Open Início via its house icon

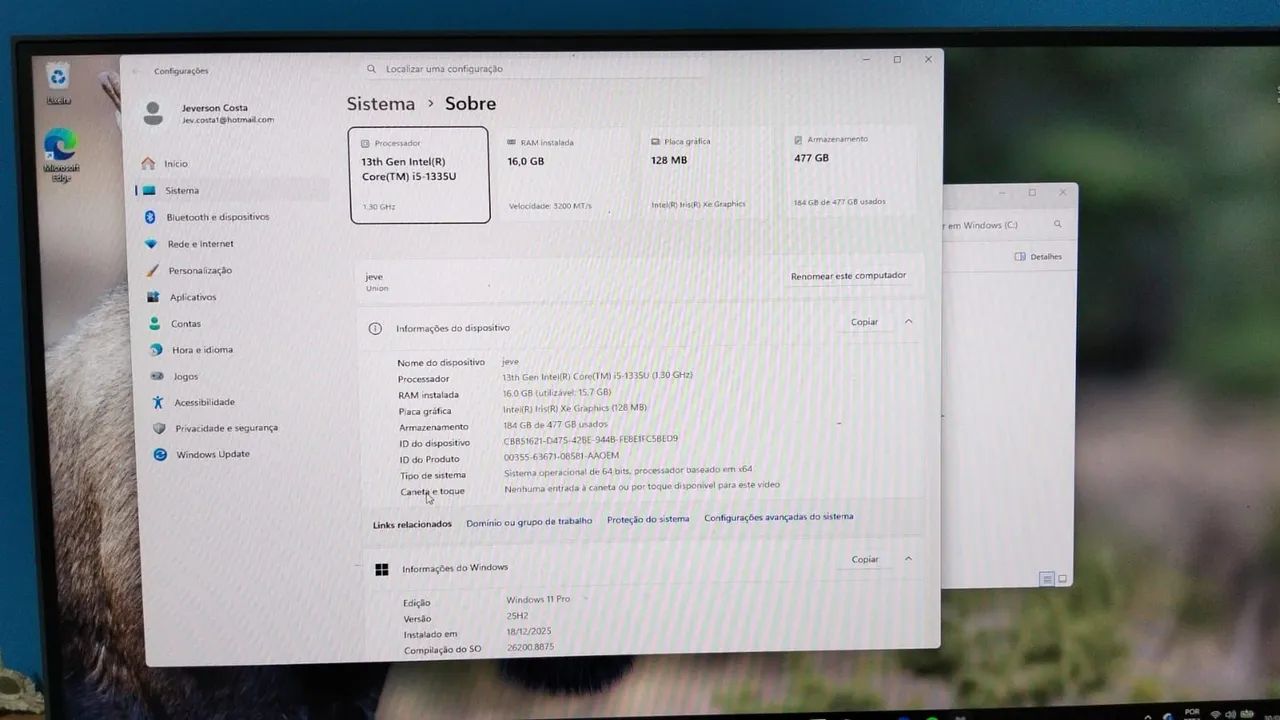149,163
